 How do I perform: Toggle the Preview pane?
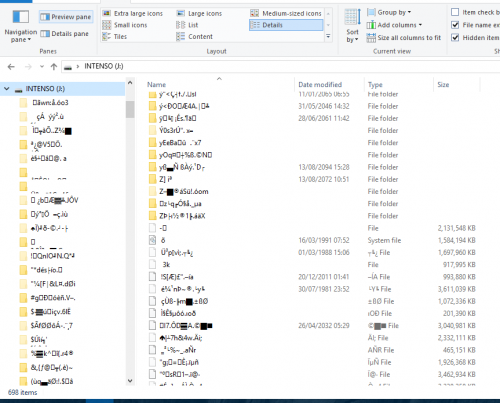click(x=66, y=17)
